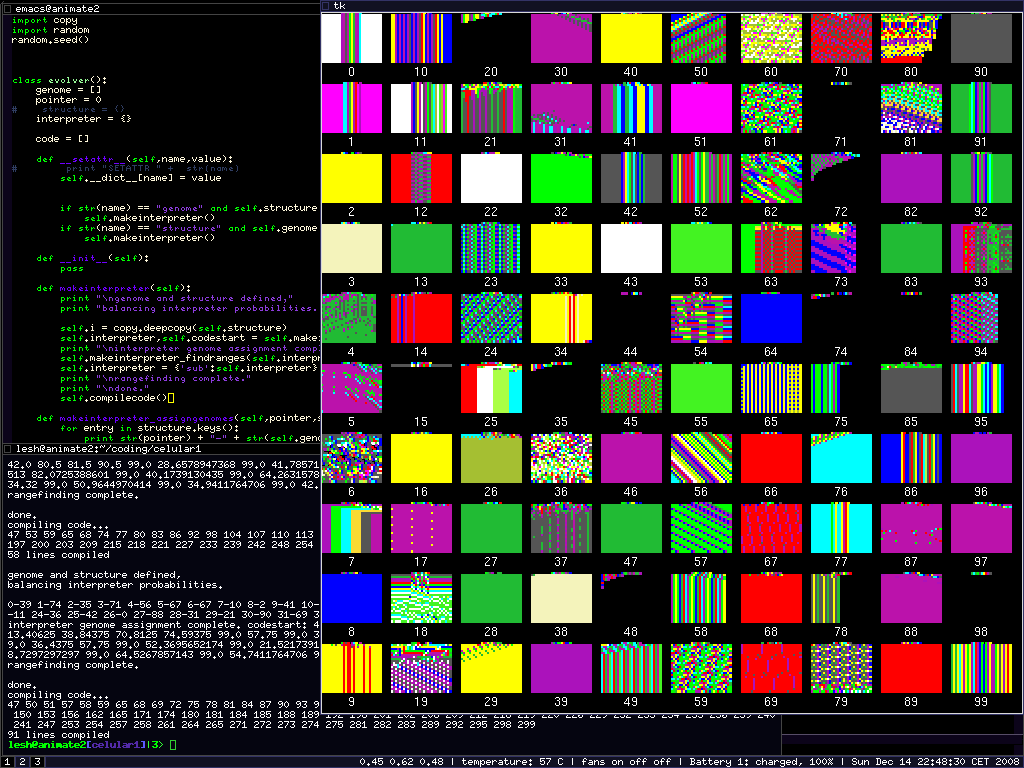Click the square icon beside emacs@animate2 title
The image size is (1024, 768).
pyautogui.click(x=8, y=9)
